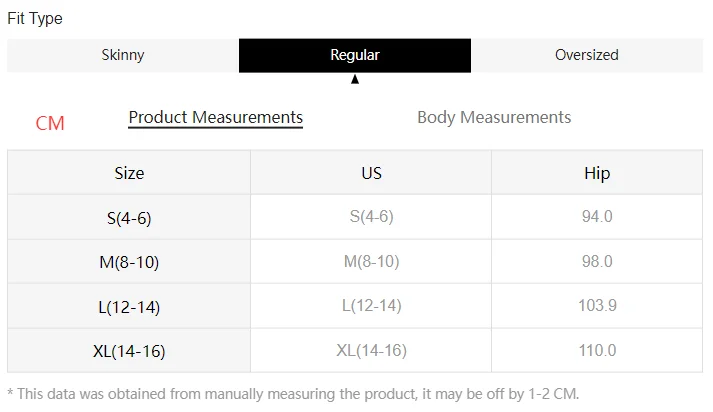The height and width of the screenshot is (412, 713).
Task: Click the Hip column header
Action: pyautogui.click(x=597, y=173)
